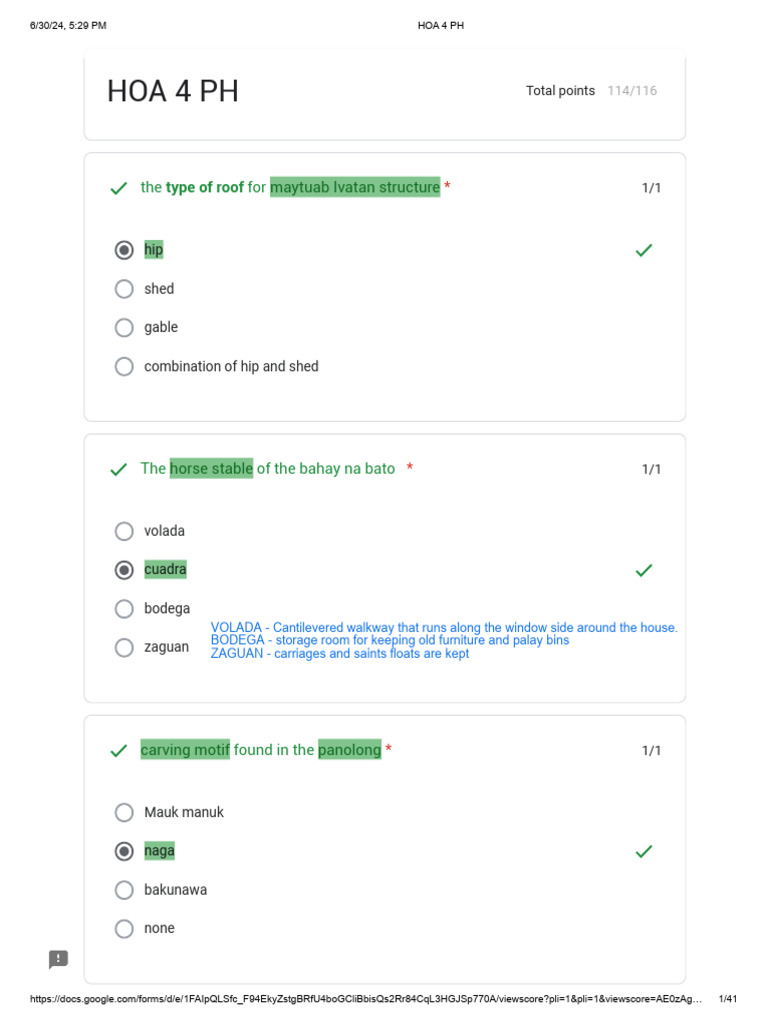The width and height of the screenshot is (768, 1024).
Task: Select the hip radio option
Action: coord(124,250)
